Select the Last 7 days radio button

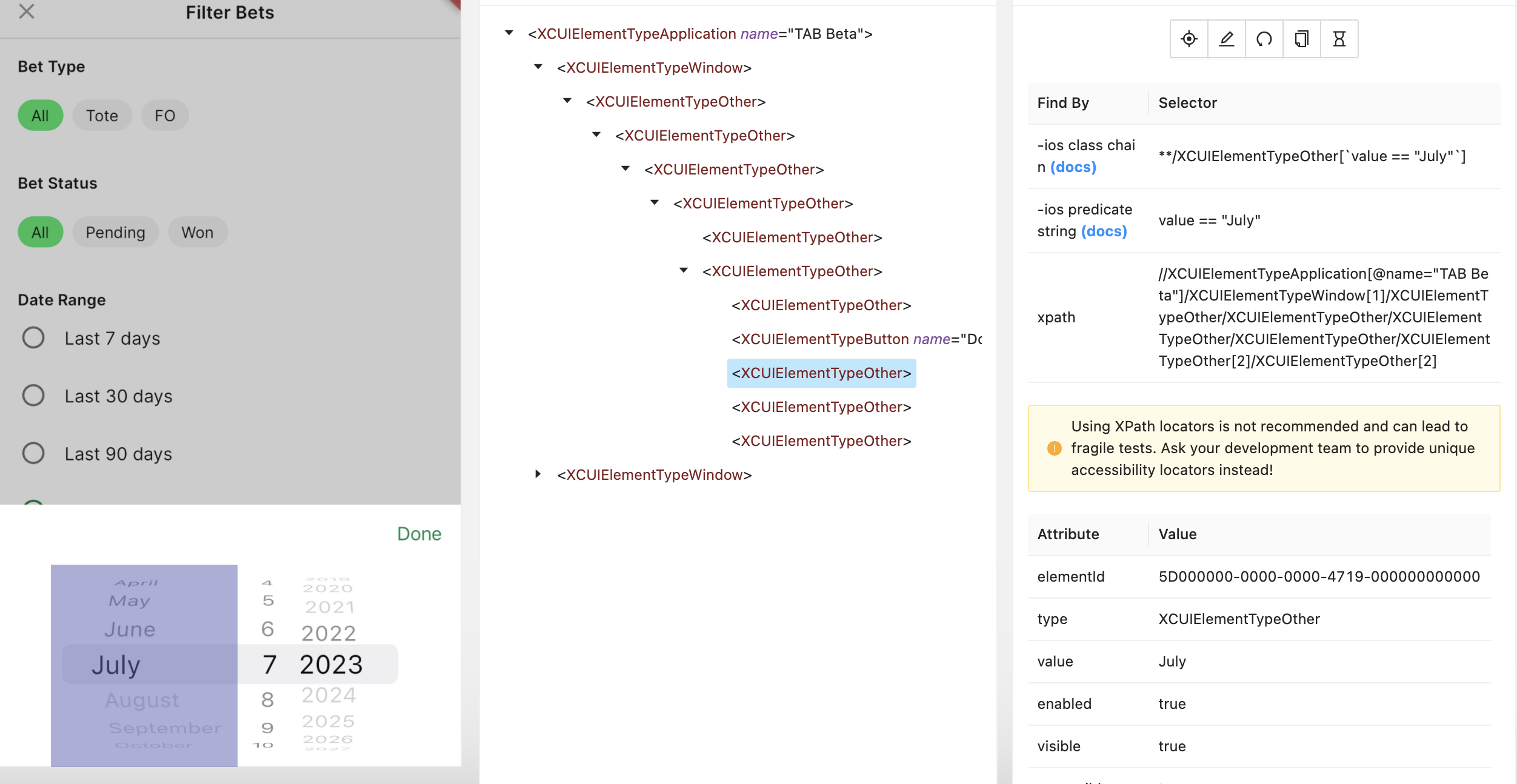click(x=33, y=338)
